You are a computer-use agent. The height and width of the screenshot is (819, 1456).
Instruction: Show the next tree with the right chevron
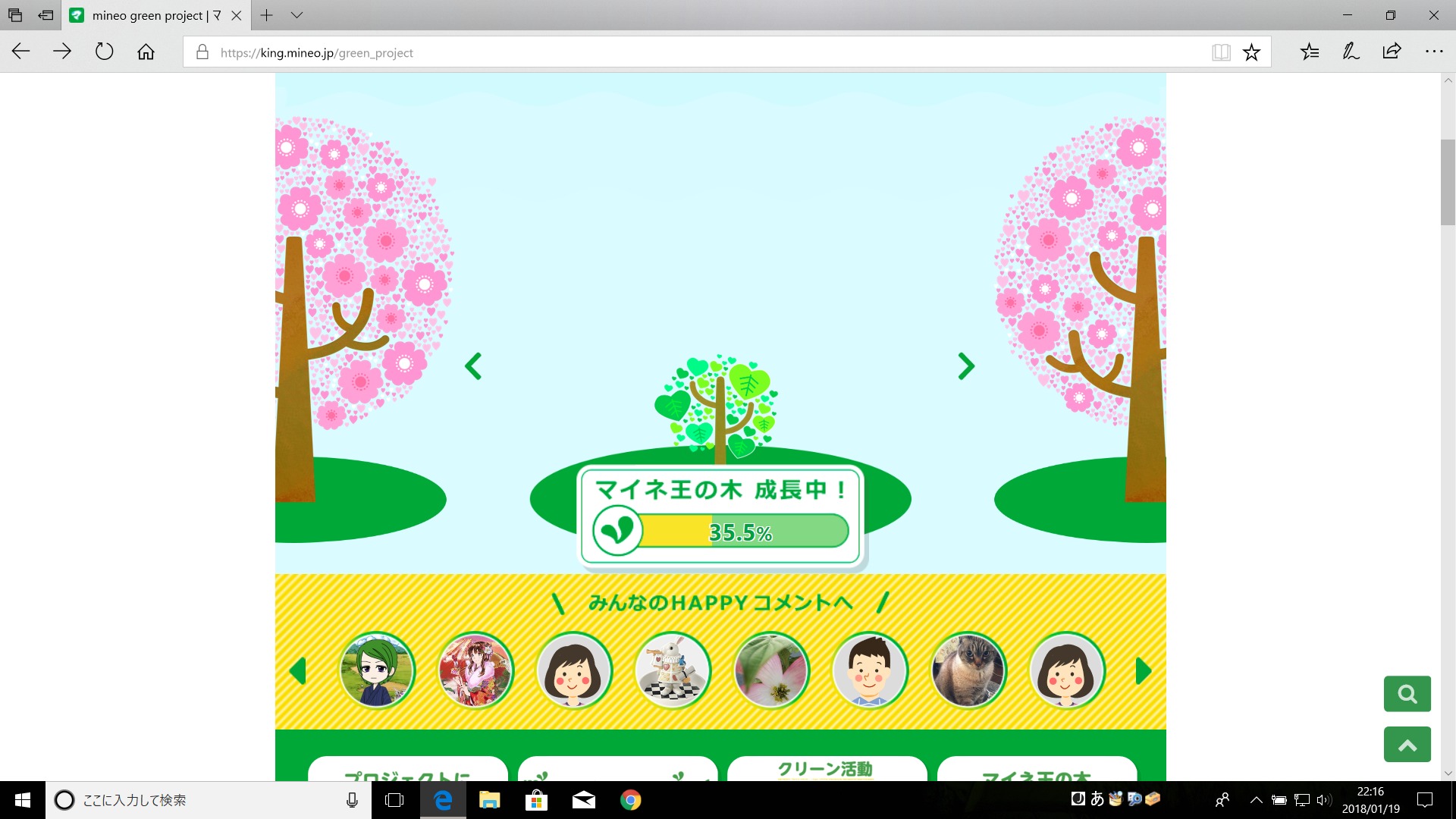965,366
